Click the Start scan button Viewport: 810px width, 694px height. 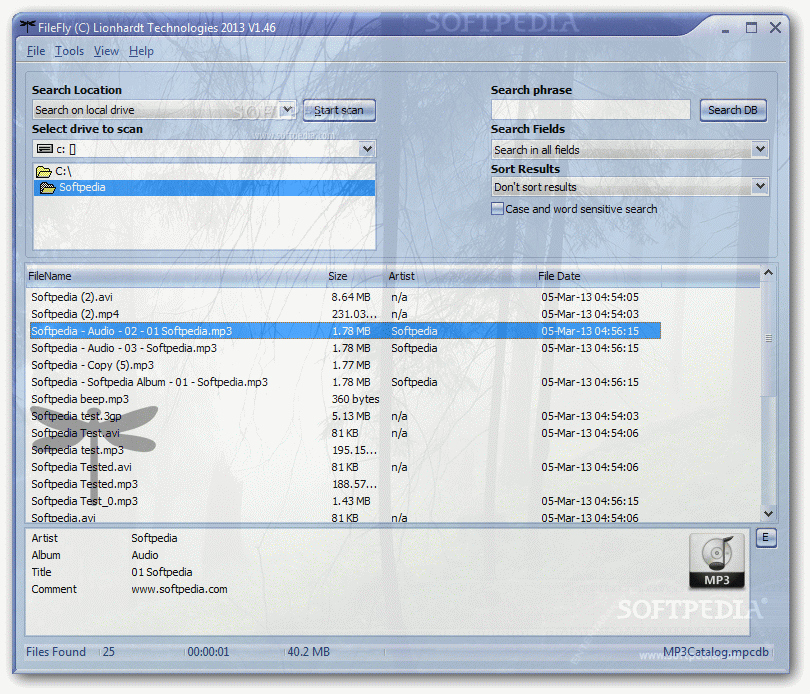pos(339,110)
